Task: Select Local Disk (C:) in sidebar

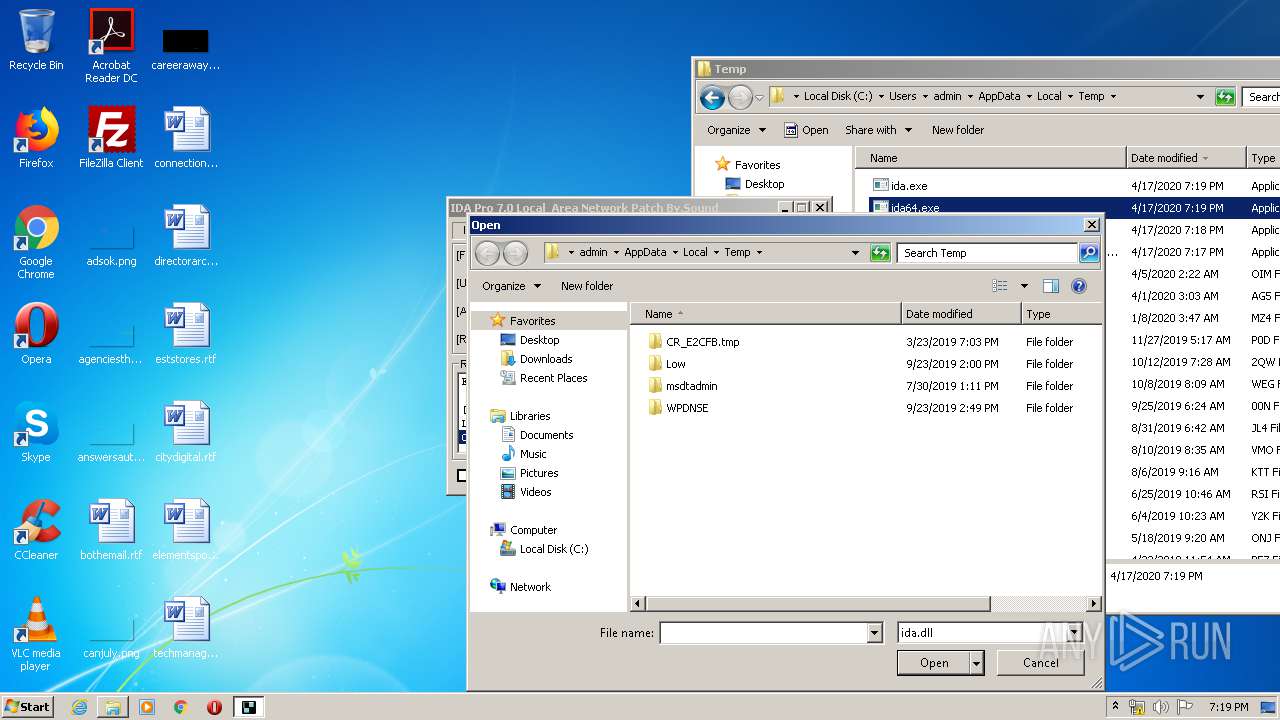Action: click(543, 549)
